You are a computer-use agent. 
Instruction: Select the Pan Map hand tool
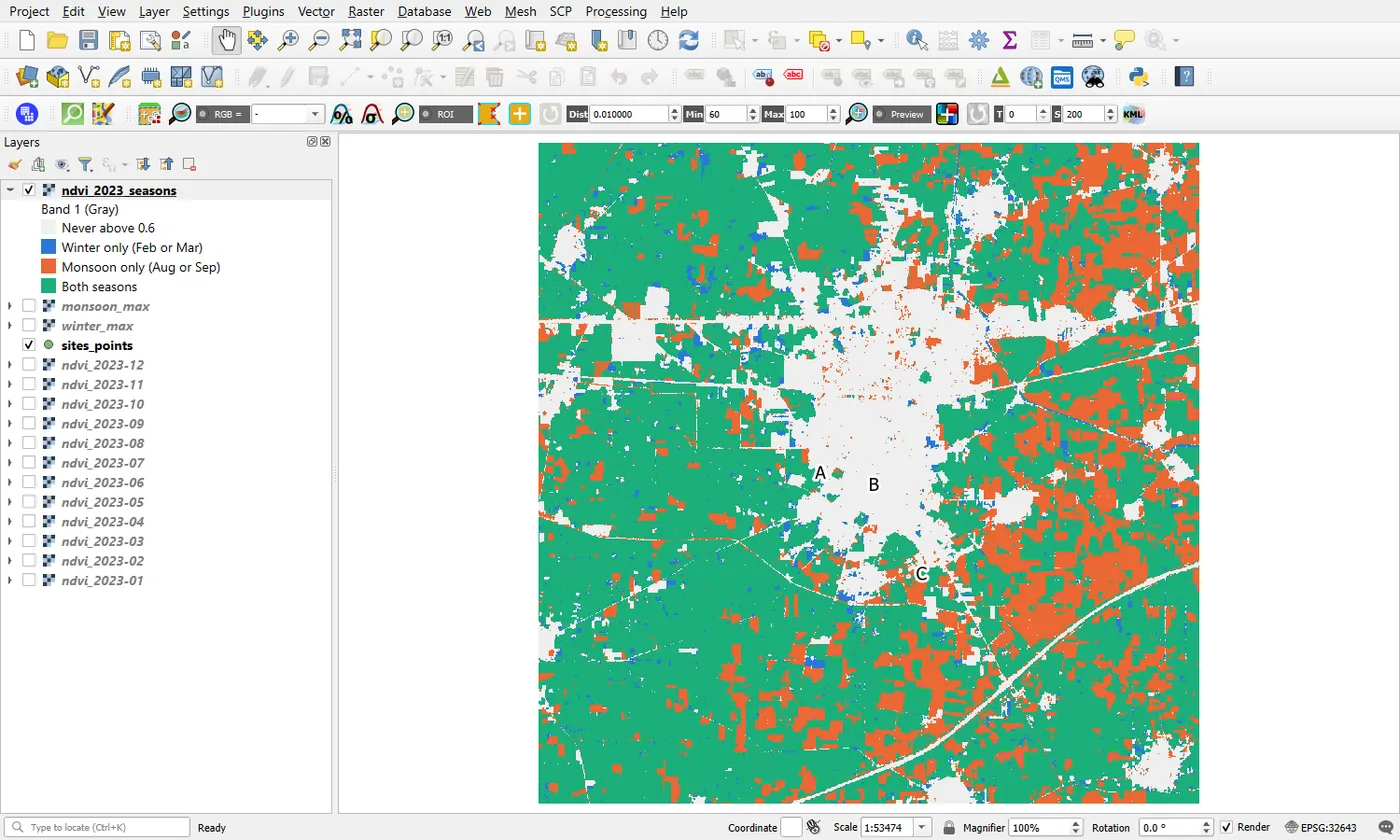pyautogui.click(x=227, y=40)
